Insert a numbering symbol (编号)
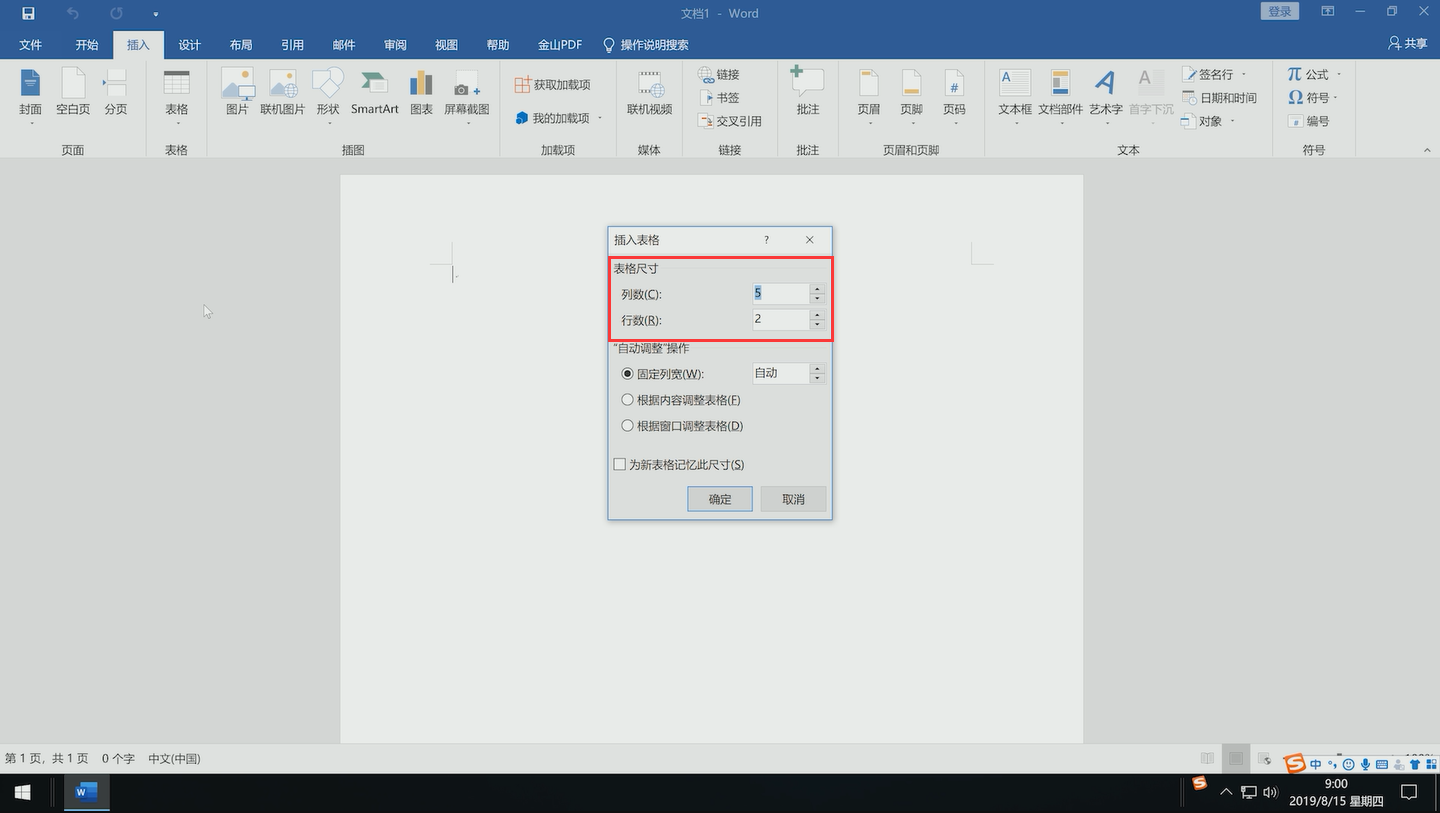The height and width of the screenshot is (813, 1440). tap(1309, 121)
